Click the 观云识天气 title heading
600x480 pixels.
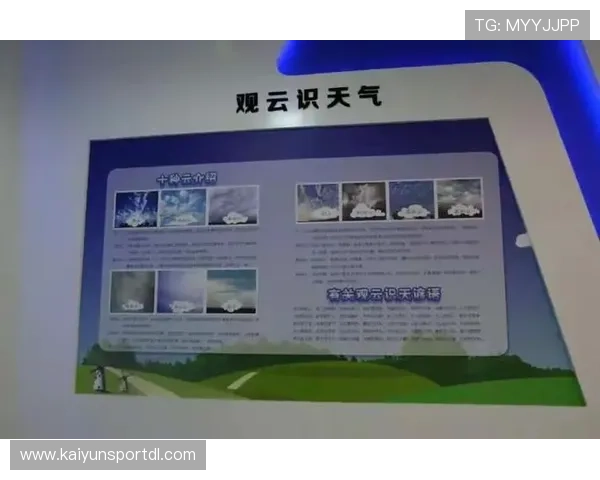308,99
